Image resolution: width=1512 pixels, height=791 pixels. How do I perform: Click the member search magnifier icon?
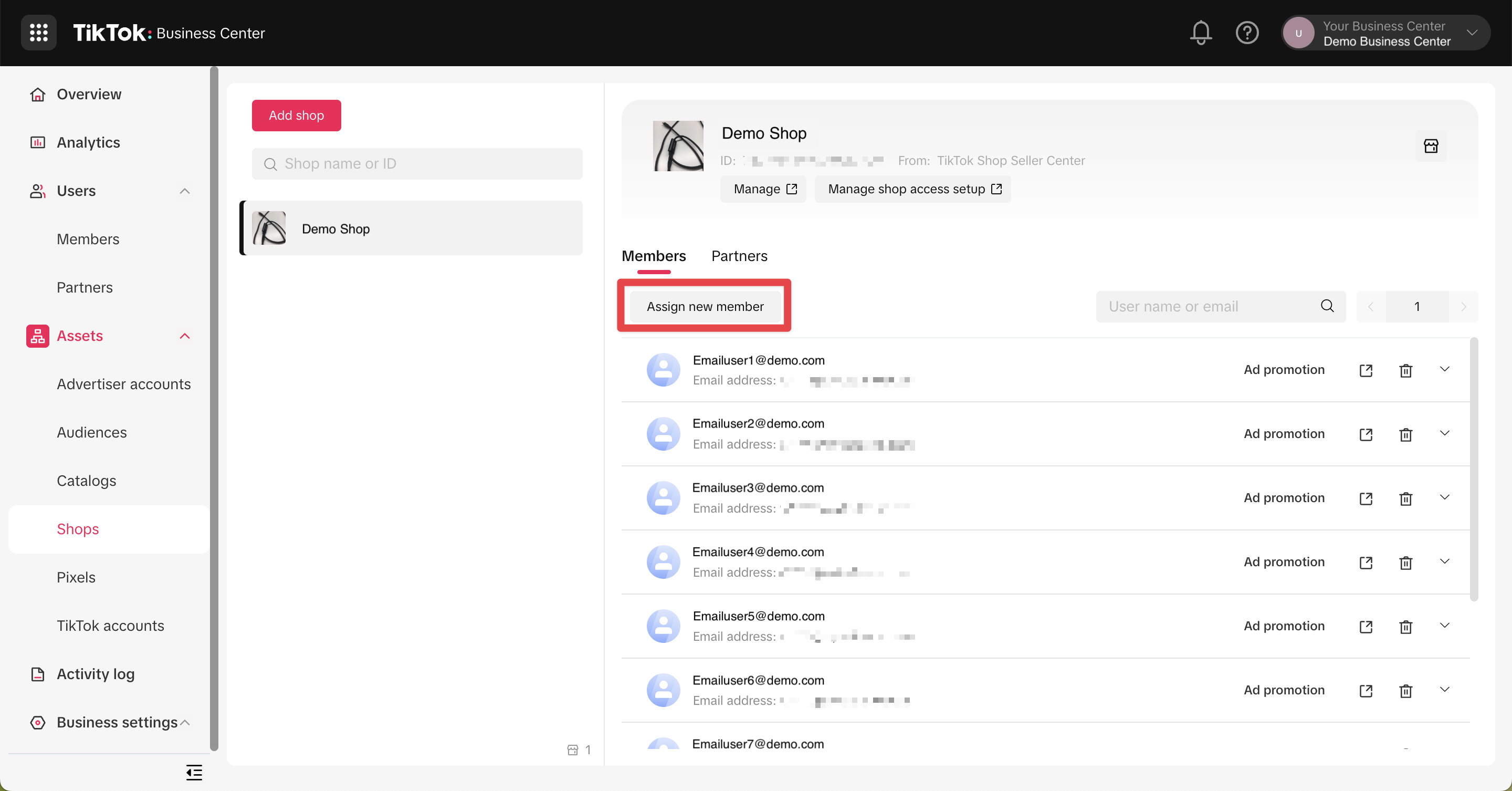coord(1327,306)
